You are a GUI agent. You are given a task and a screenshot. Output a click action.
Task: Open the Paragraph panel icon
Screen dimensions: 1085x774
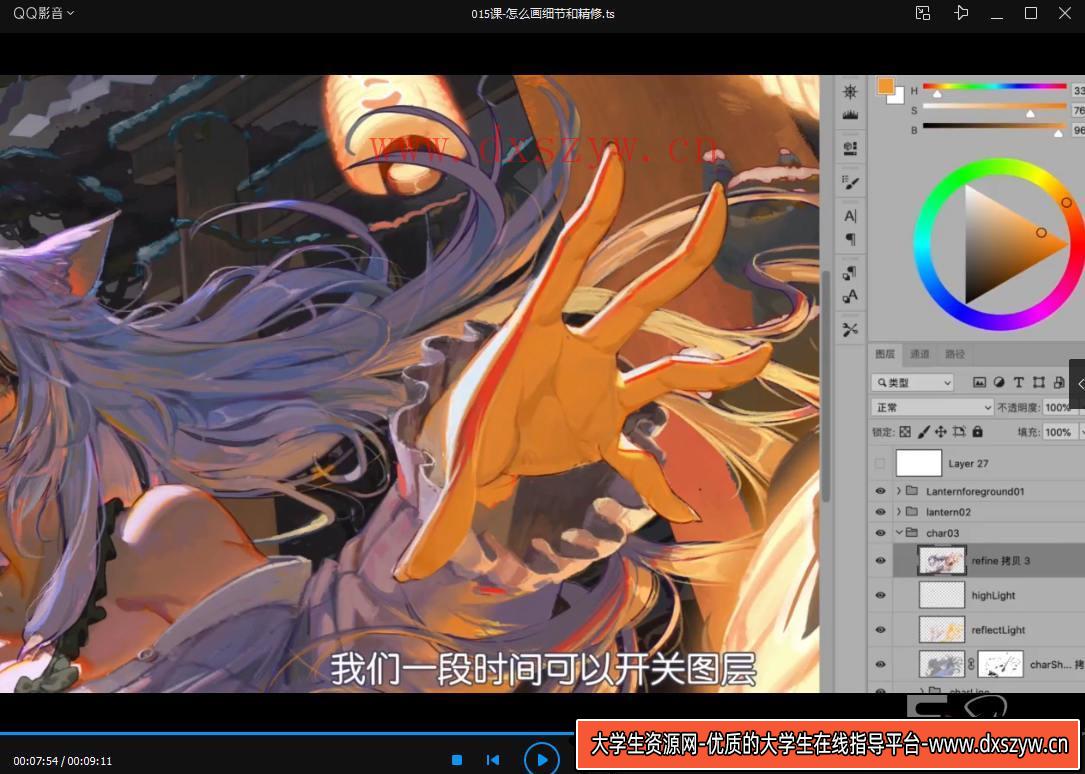(x=850, y=239)
